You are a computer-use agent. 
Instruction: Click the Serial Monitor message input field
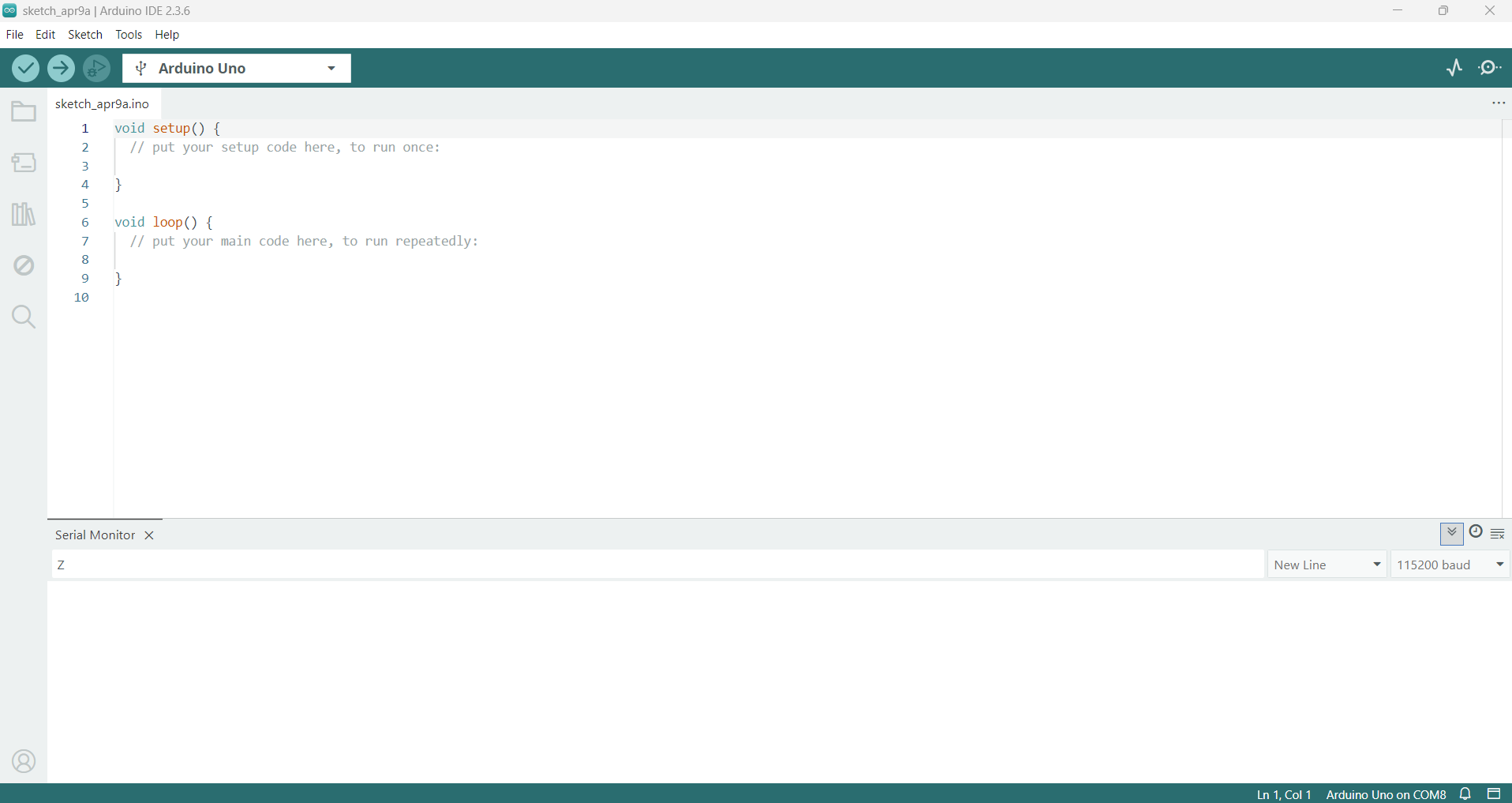[x=657, y=565]
